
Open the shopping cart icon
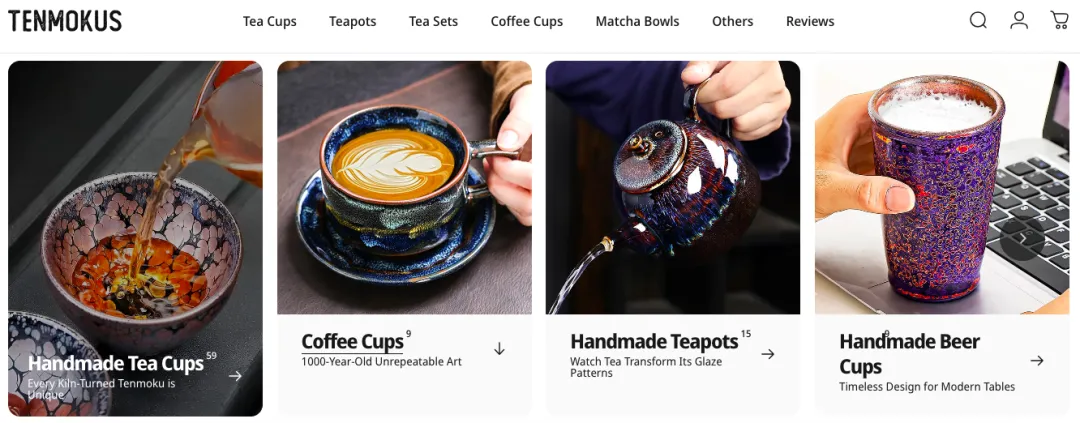pos(1059,20)
